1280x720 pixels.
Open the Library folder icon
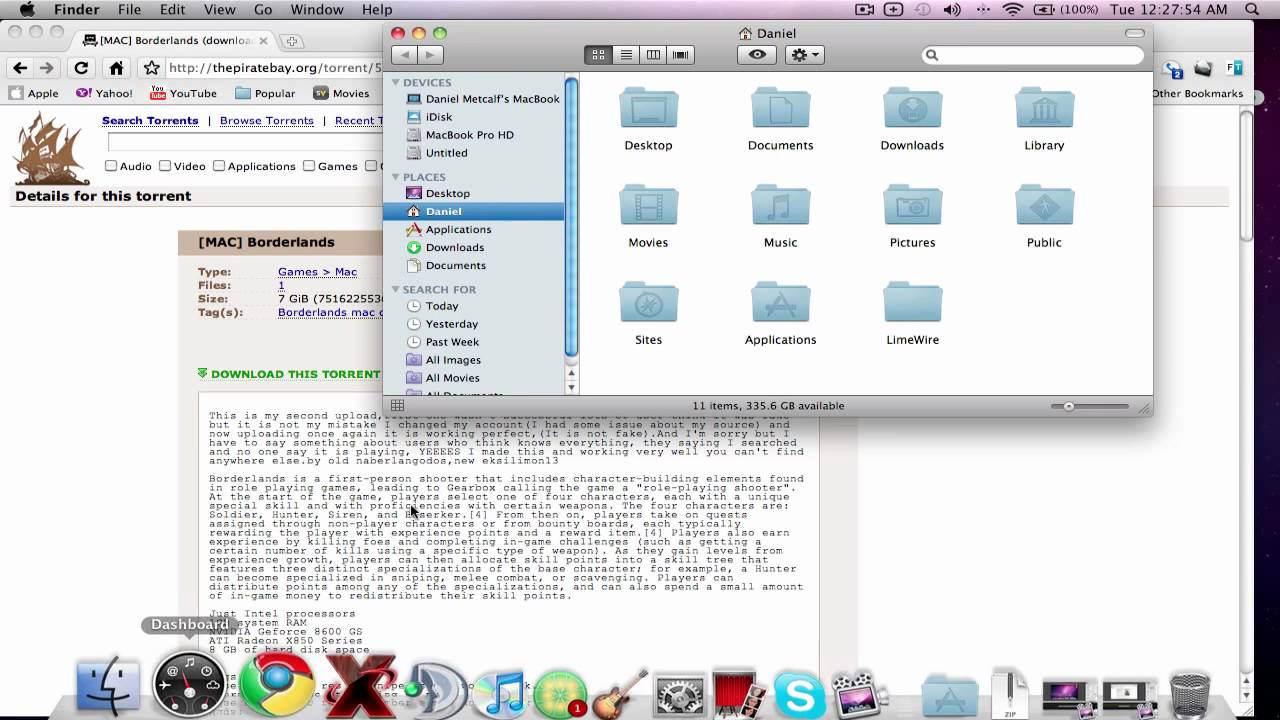click(1044, 108)
